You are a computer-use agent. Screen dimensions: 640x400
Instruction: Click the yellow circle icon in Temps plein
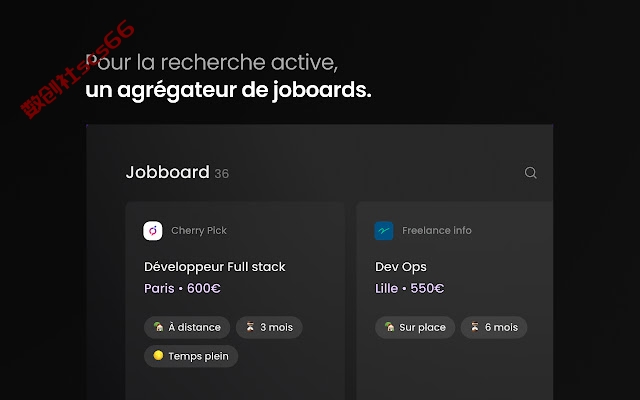point(158,356)
